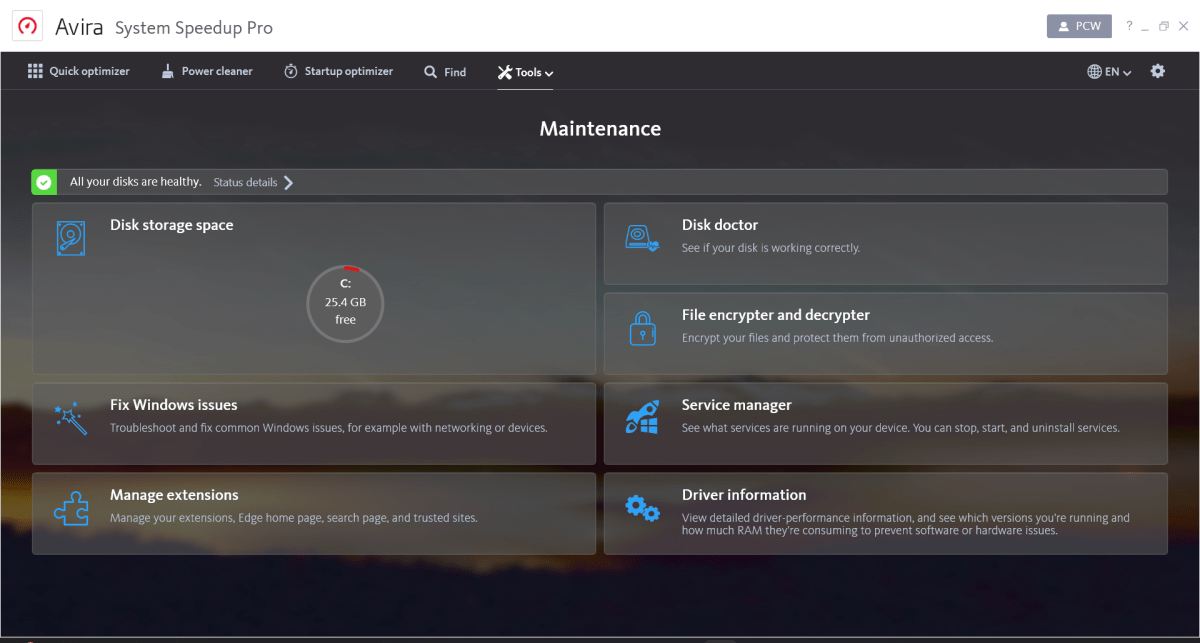Click 'Manage your extensions, Edge home page' description
This screenshot has height=643, width=1200.
point(294,518)
